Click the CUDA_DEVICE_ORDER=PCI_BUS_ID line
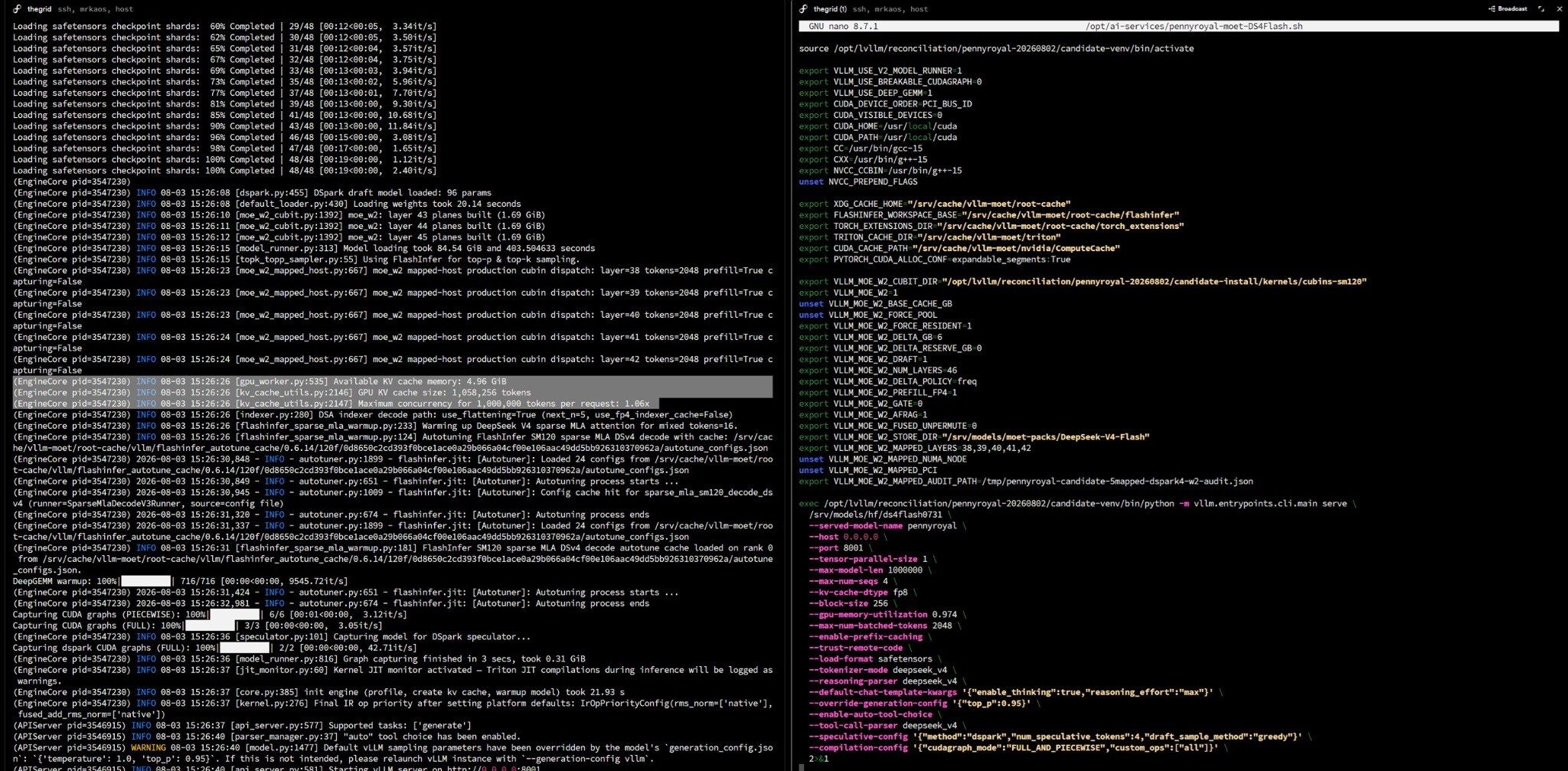This screenshot has width=1568, height=771. tap(885, 104)
